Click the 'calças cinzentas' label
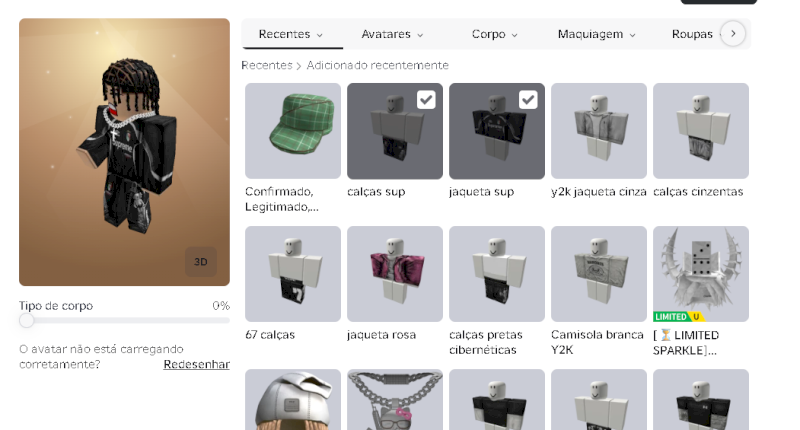Viewport: 800px width, 430px height. [x=698, y=192]
